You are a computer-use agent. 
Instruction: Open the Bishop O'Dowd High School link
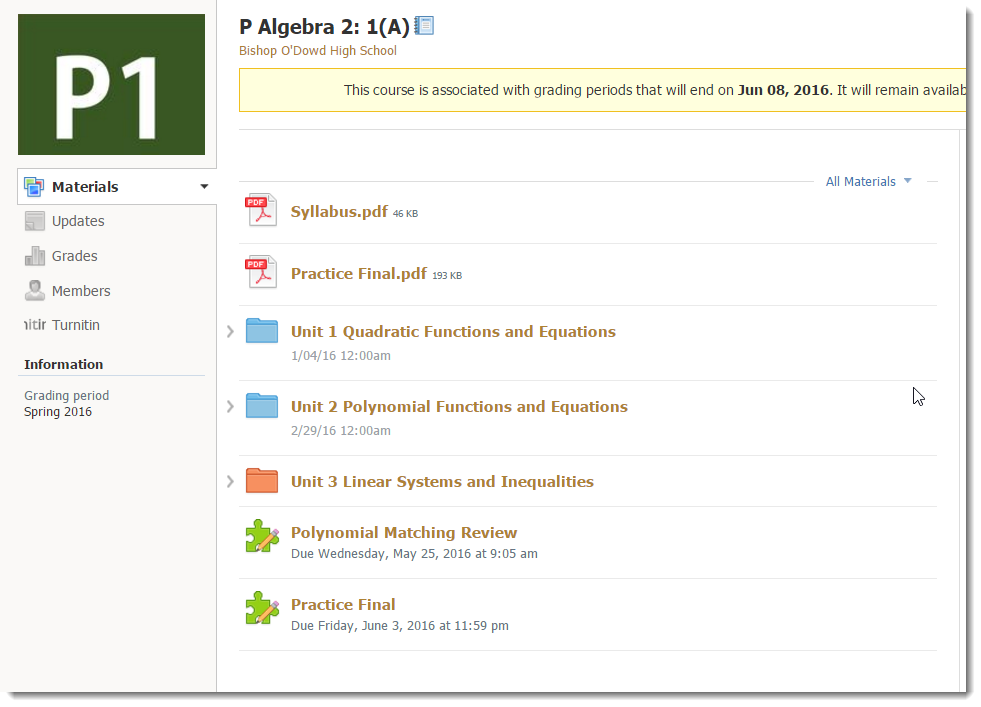[x=317, y=51]
